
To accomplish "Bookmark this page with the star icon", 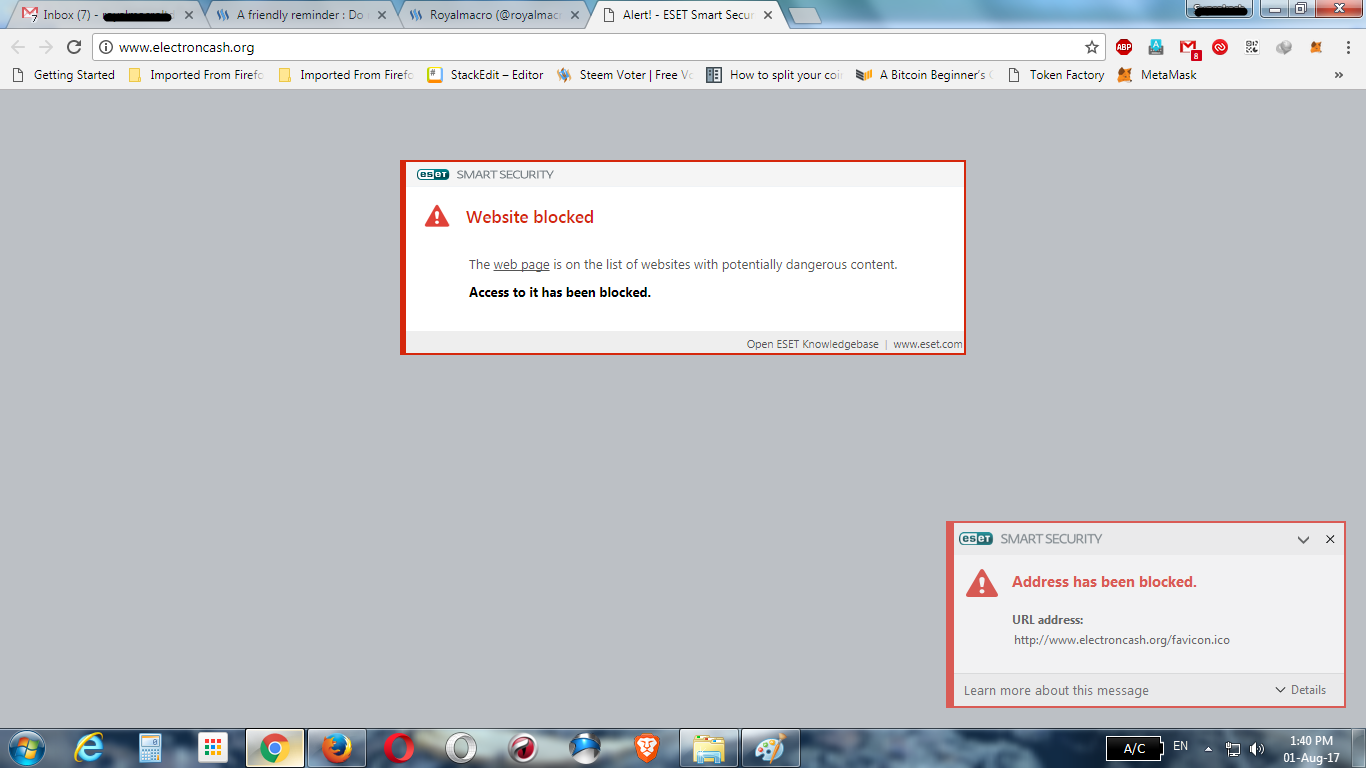I will [1092, 47].
